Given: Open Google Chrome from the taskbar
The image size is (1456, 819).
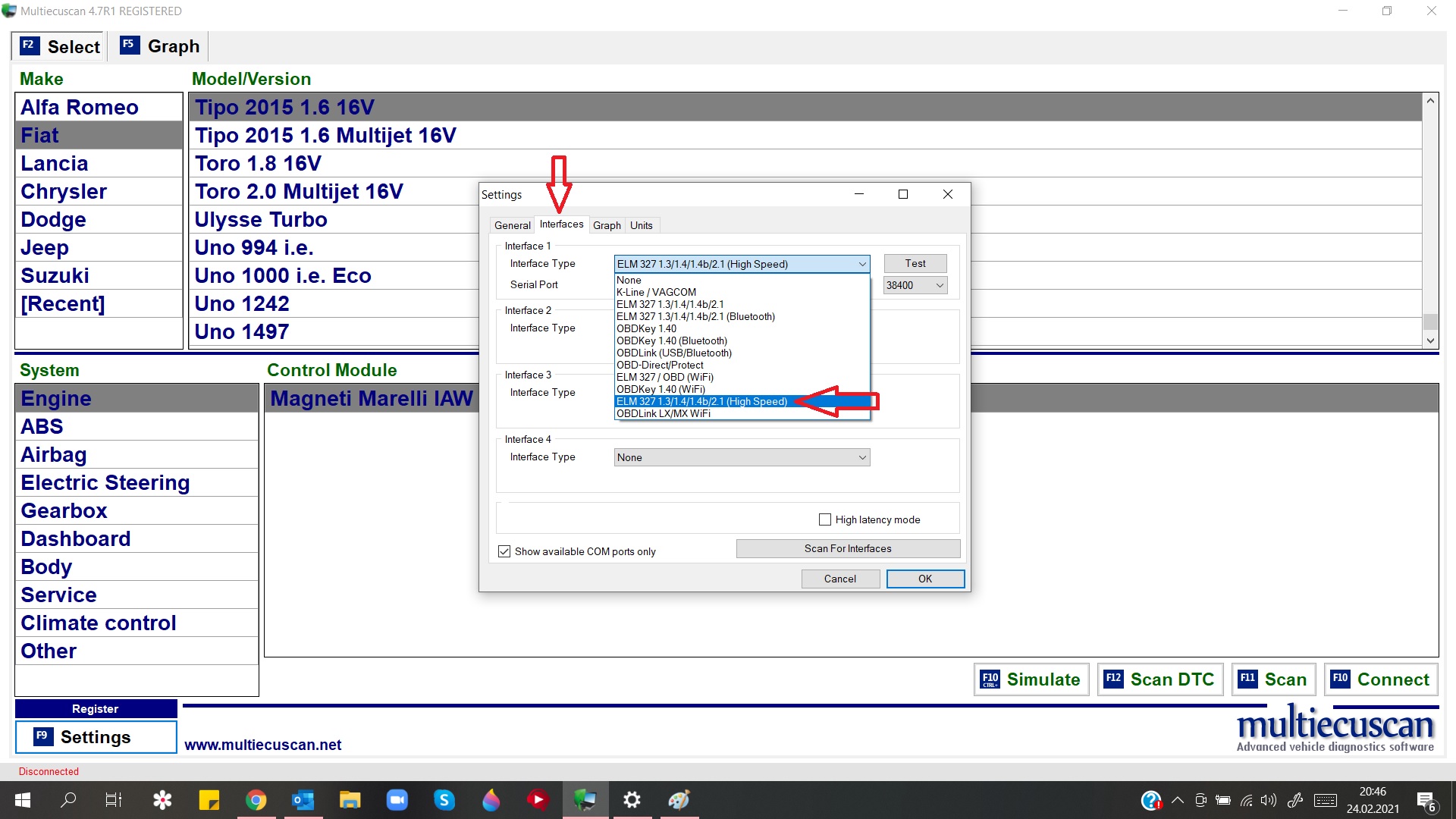Looking at the screenshot, I should [x=256, y=800].
